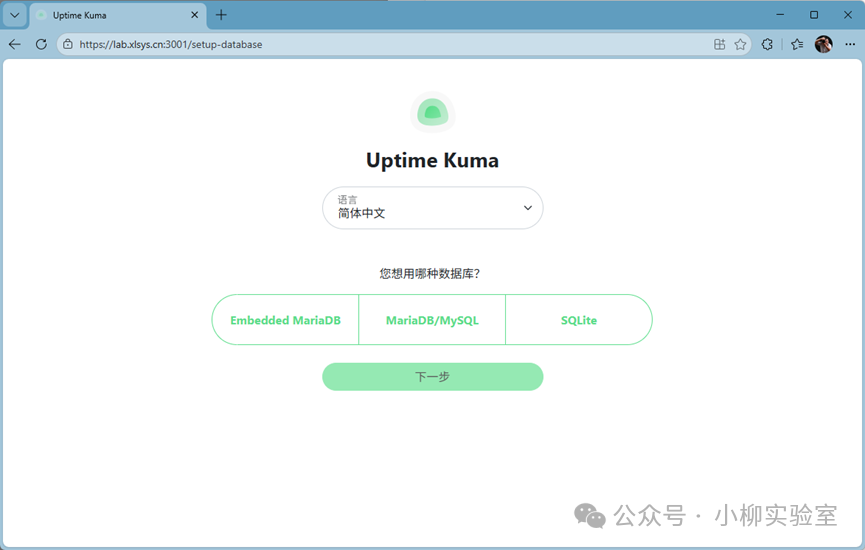Click the Uptime Kuma heading text

[432, 161]
